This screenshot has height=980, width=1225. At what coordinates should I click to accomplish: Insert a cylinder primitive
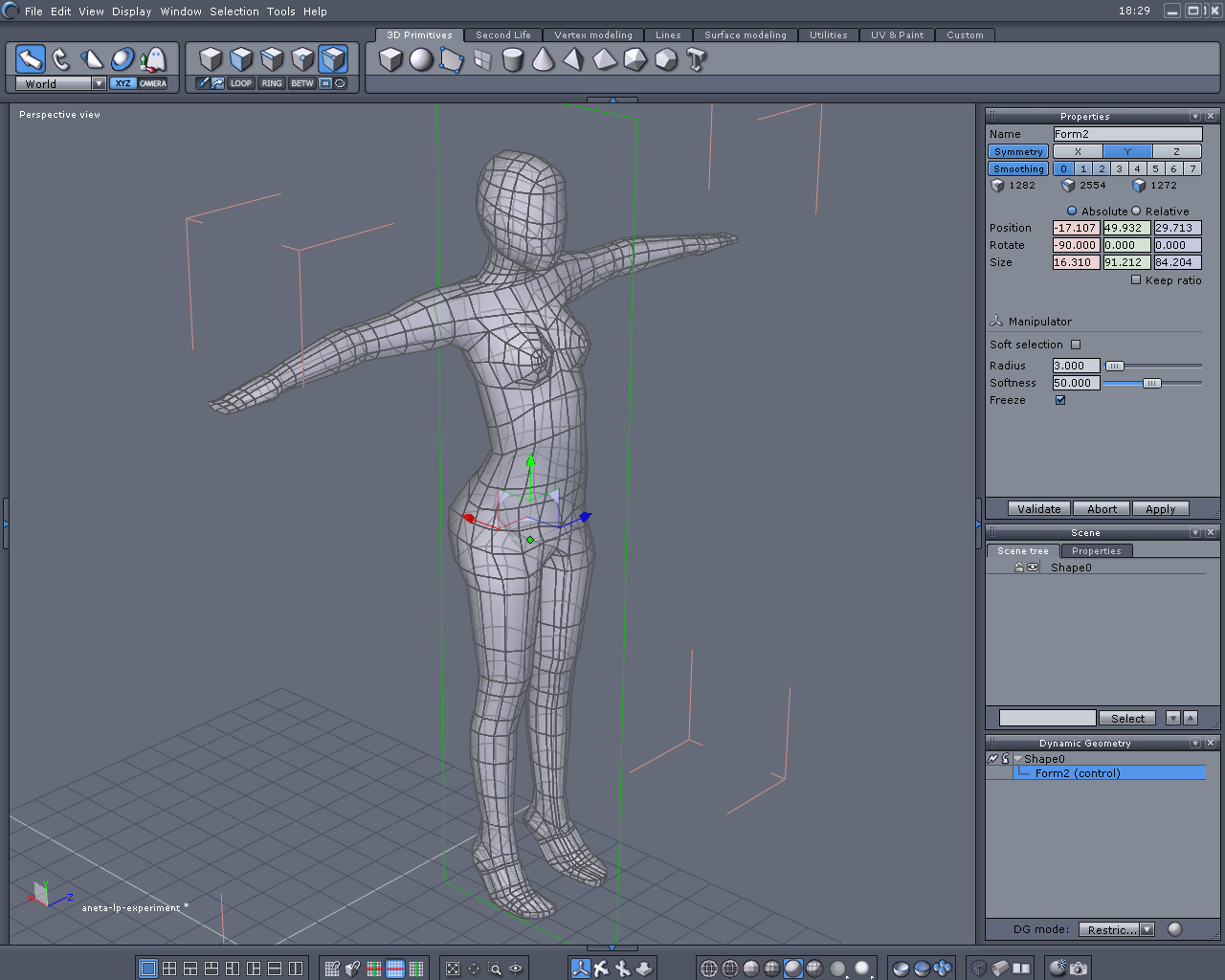513,60
